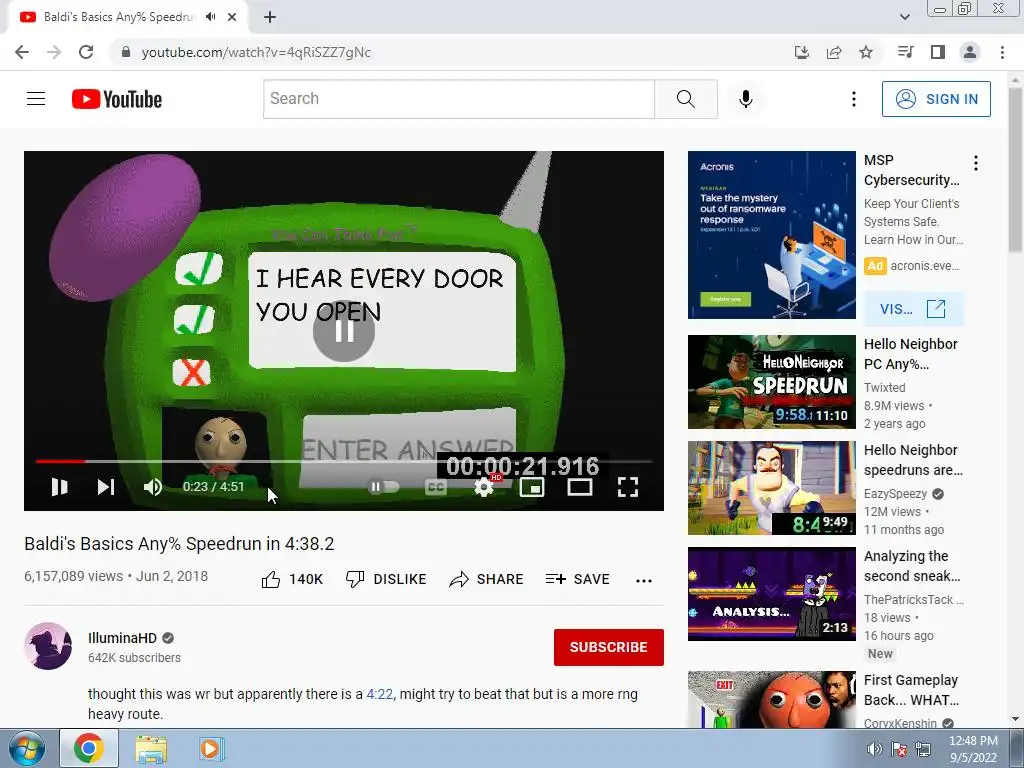Open a new browser tab
Screen dimensions: 1024x768
coord(270,17)
